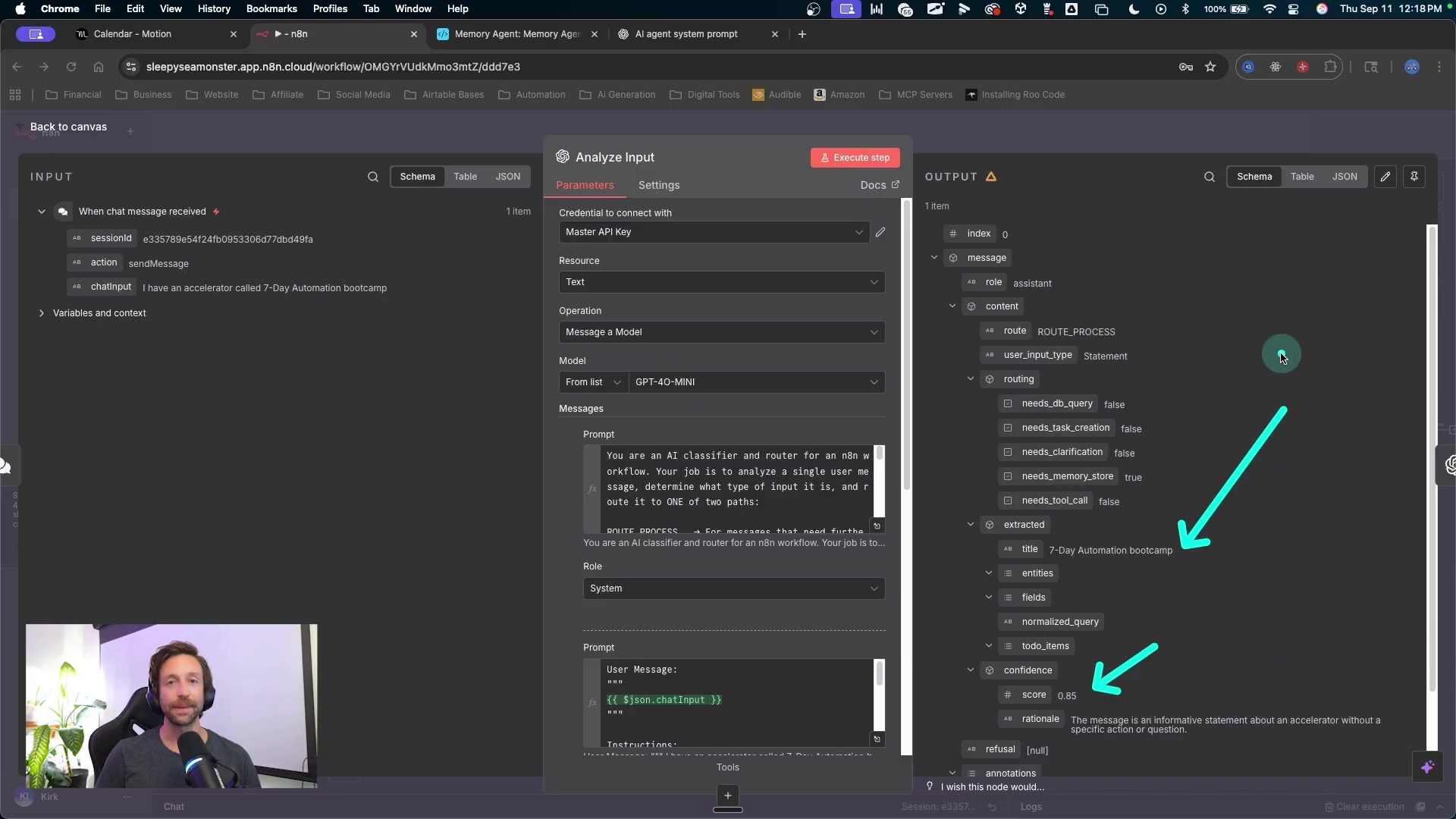
Task: Expand the system prompt editor
Action: point(877,526)
